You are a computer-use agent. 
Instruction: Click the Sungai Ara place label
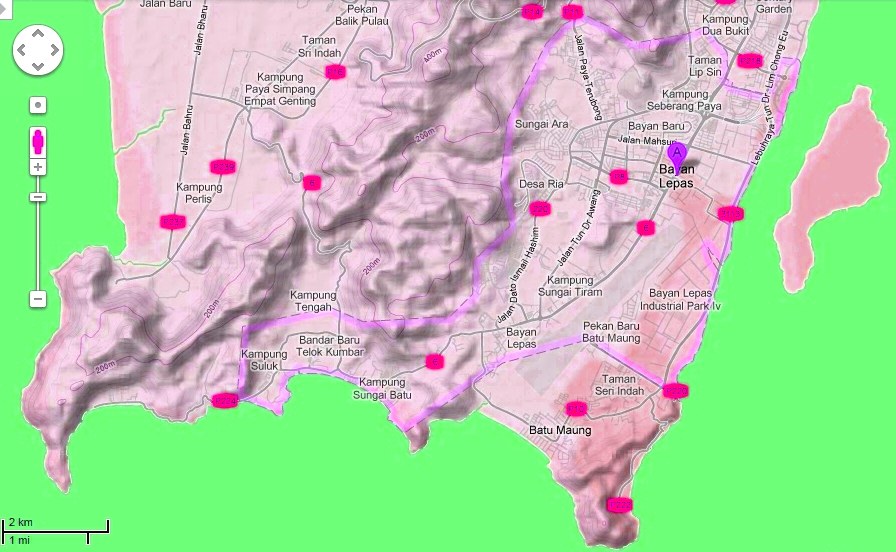click(x=541, y=125)
